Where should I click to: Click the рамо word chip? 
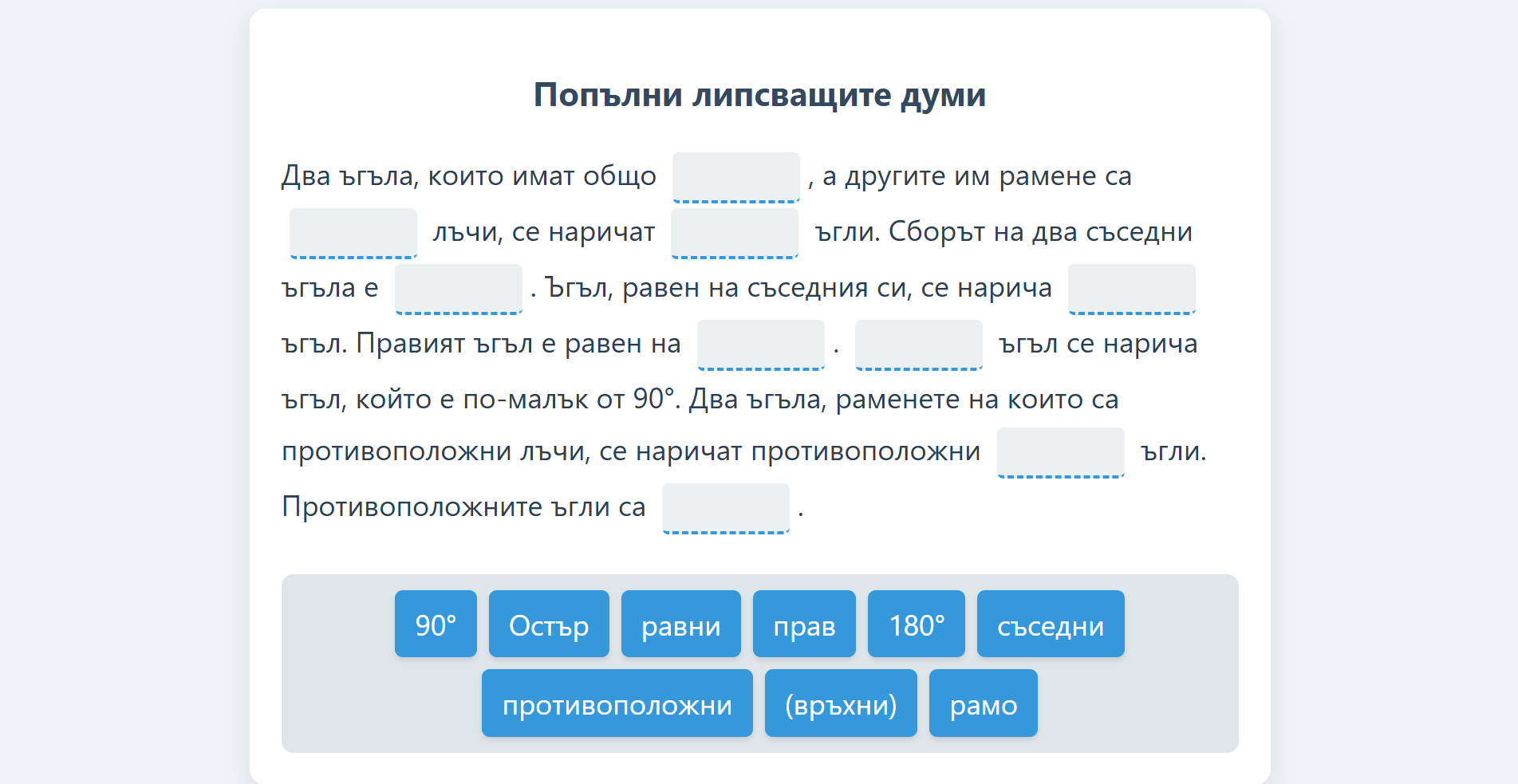point(983,703)
